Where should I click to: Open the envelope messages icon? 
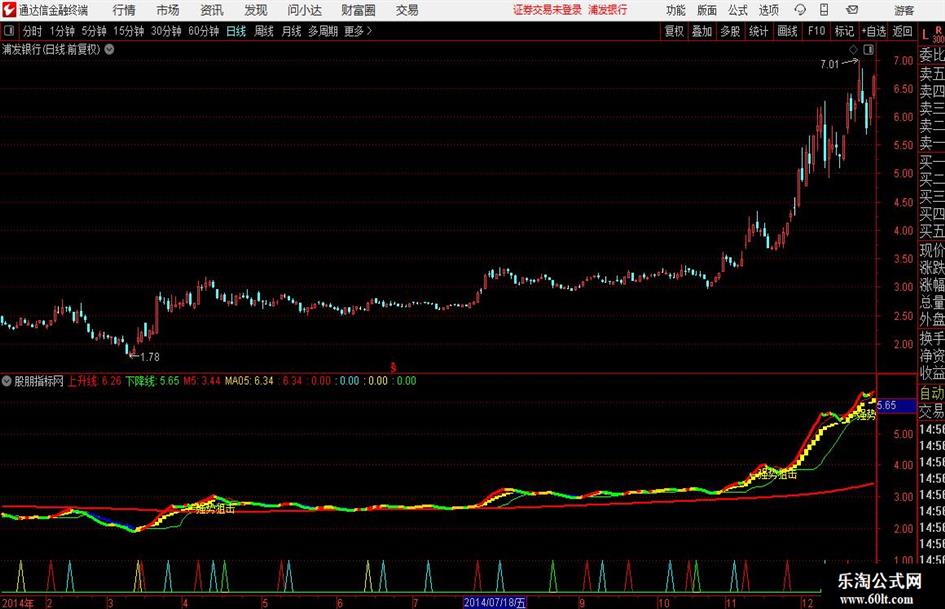tap(852, 10)
